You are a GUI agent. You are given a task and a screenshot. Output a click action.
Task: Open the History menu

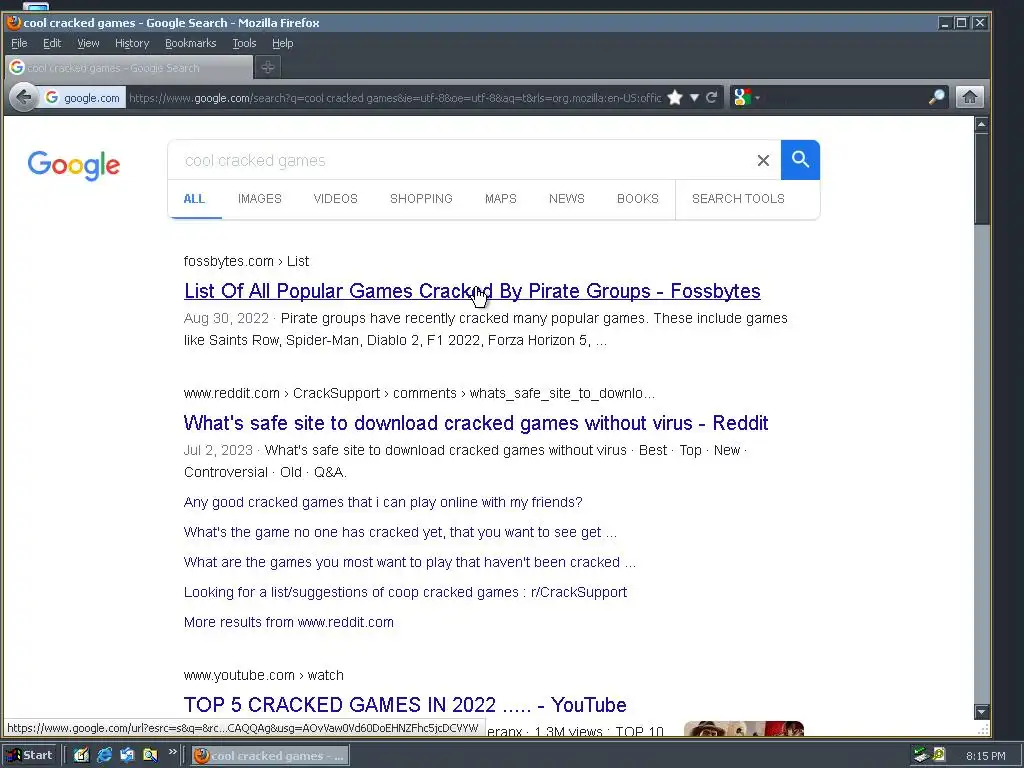tap(132, 43)
